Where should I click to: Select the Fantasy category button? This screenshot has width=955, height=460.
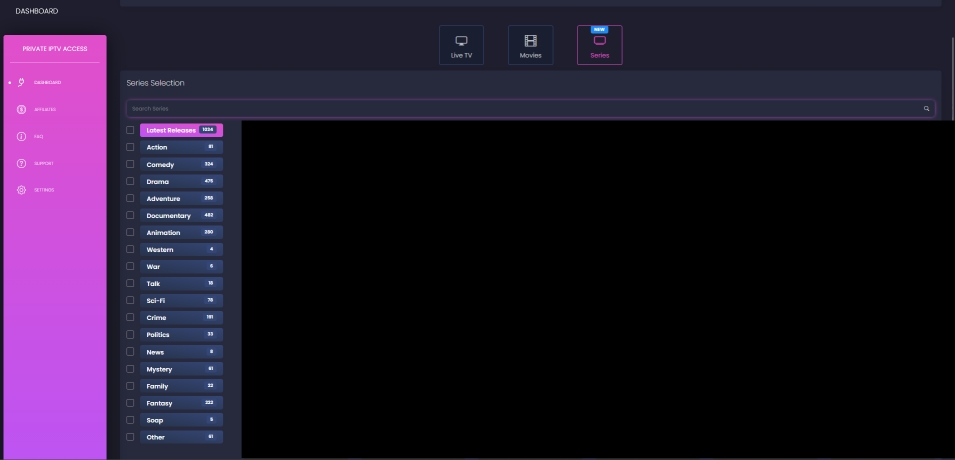tap(181, 403)
